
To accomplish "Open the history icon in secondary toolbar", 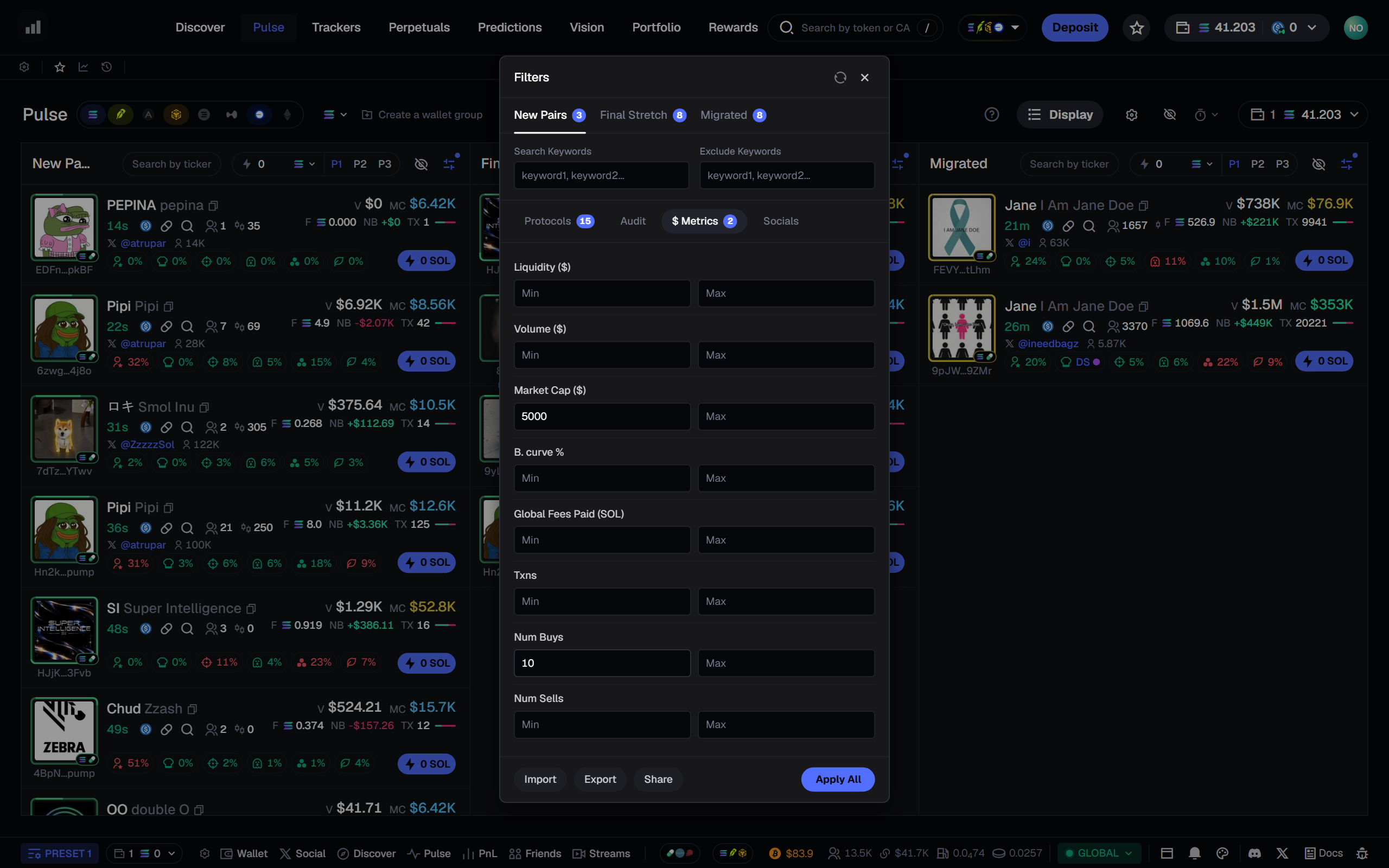I will [107, 67].
